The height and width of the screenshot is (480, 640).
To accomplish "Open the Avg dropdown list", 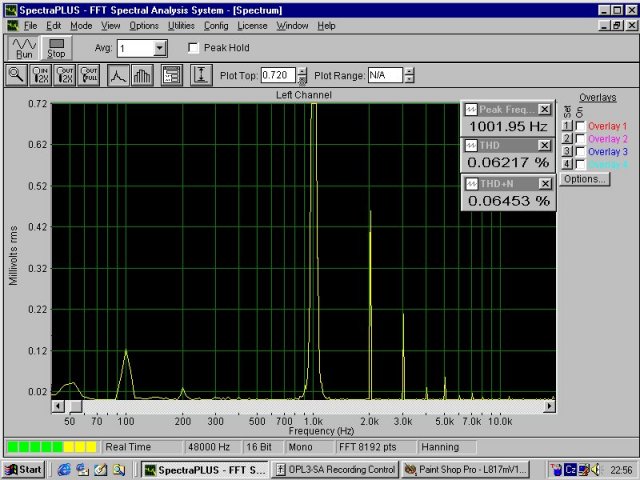I will (160, 49).
